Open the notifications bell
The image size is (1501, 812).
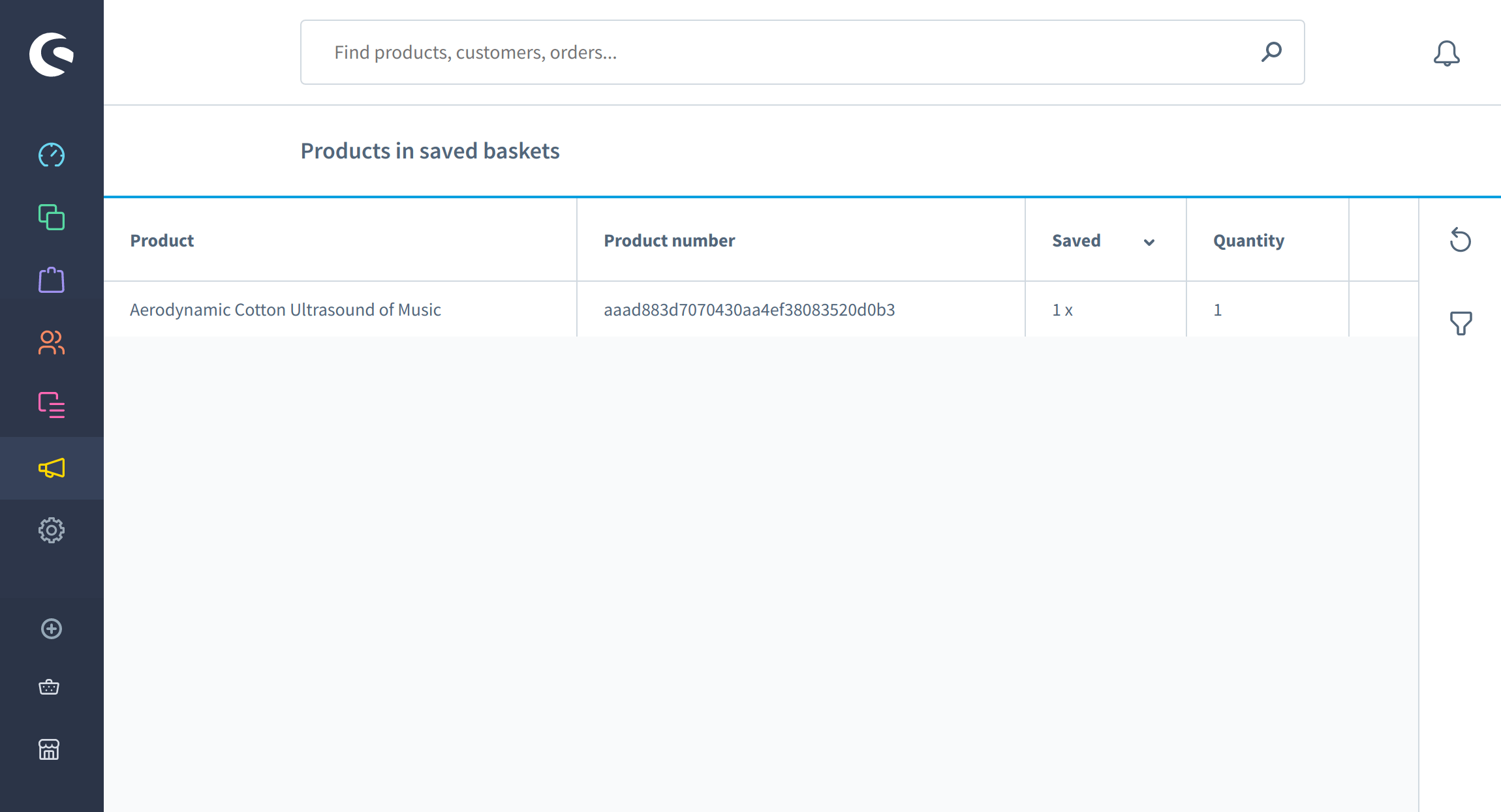1446,53
